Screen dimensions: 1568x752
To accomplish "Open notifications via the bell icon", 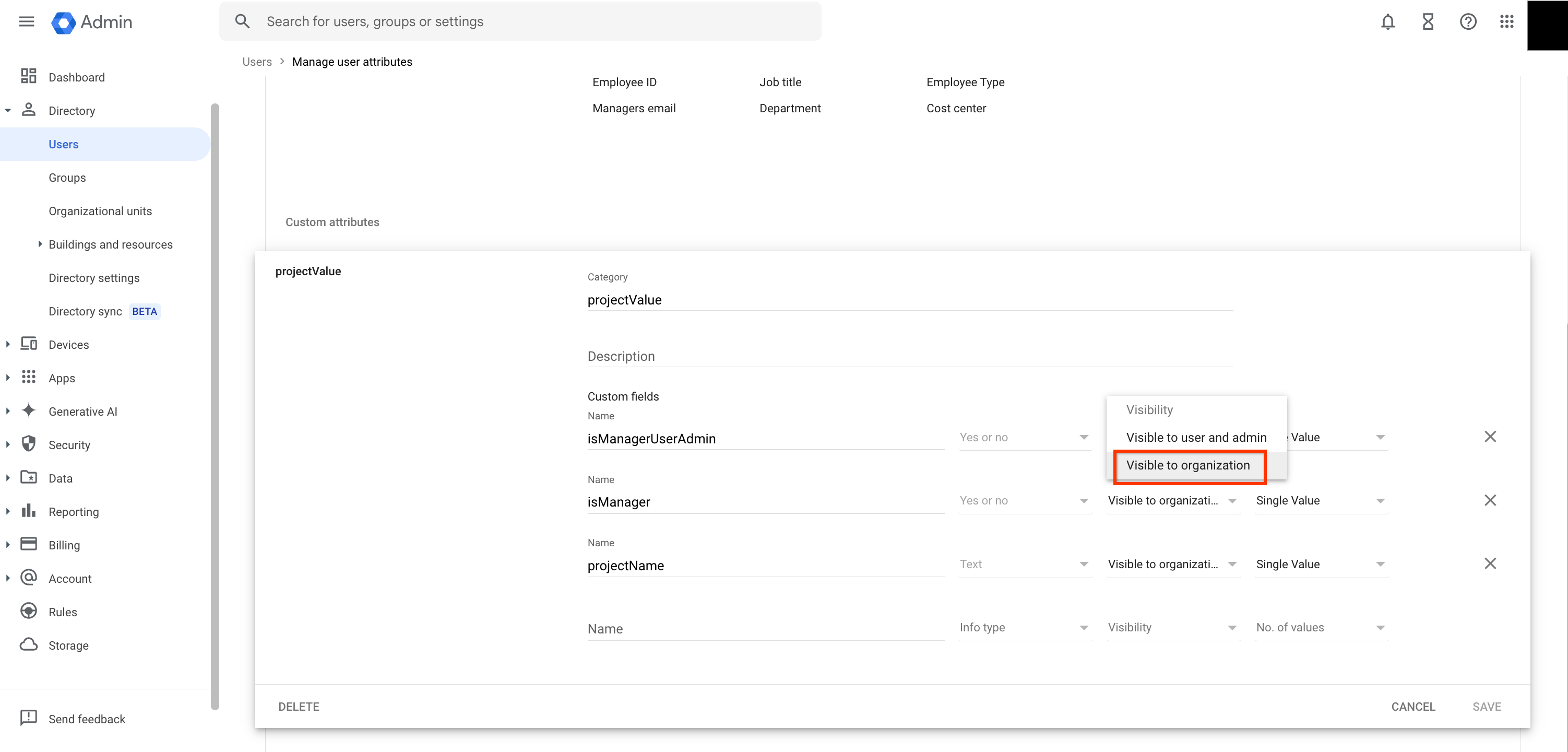I will (x=1388, y=21).
